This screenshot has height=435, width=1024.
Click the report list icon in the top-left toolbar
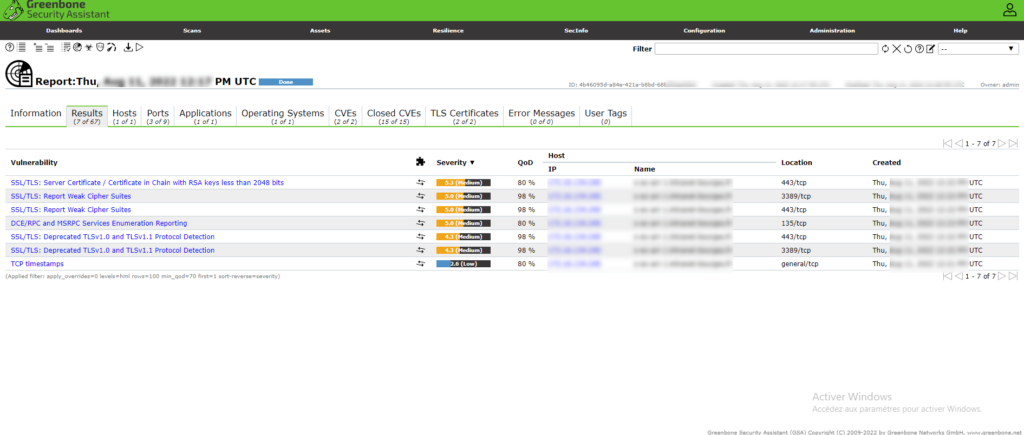point(21,47)
